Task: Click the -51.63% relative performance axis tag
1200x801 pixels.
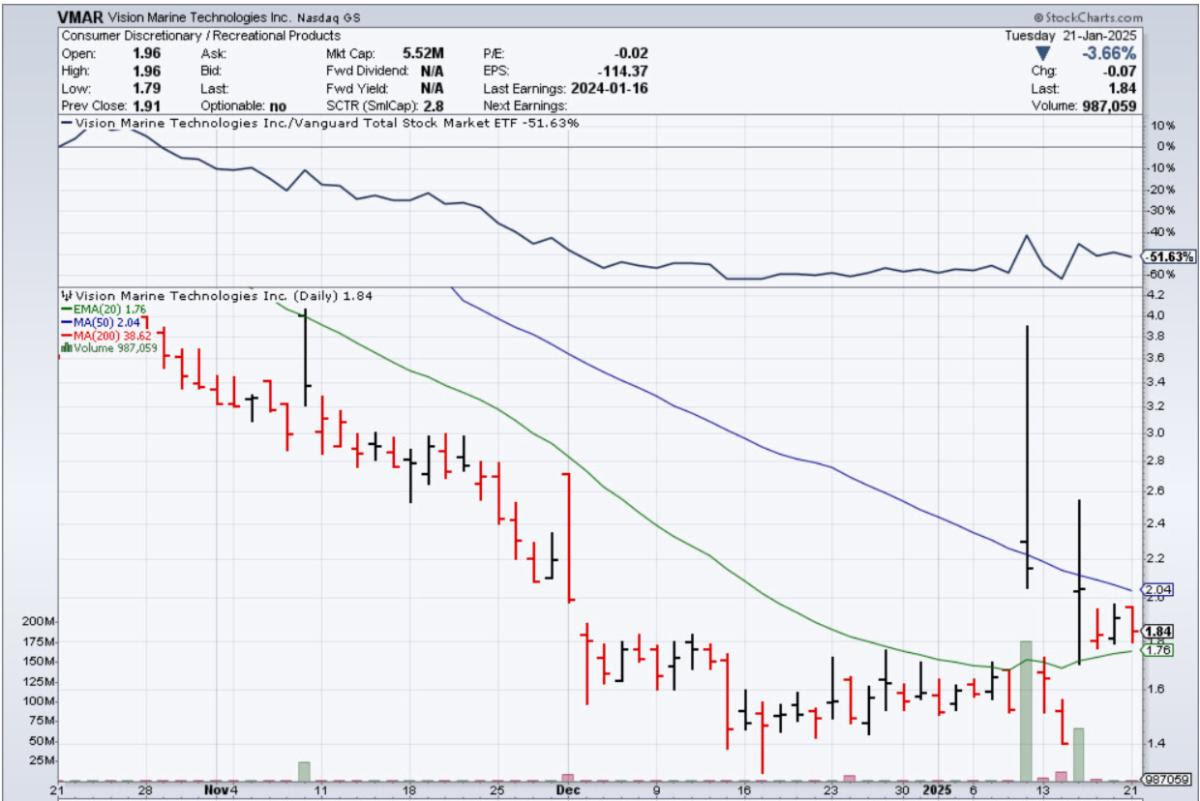Action: coord(1164,257)
